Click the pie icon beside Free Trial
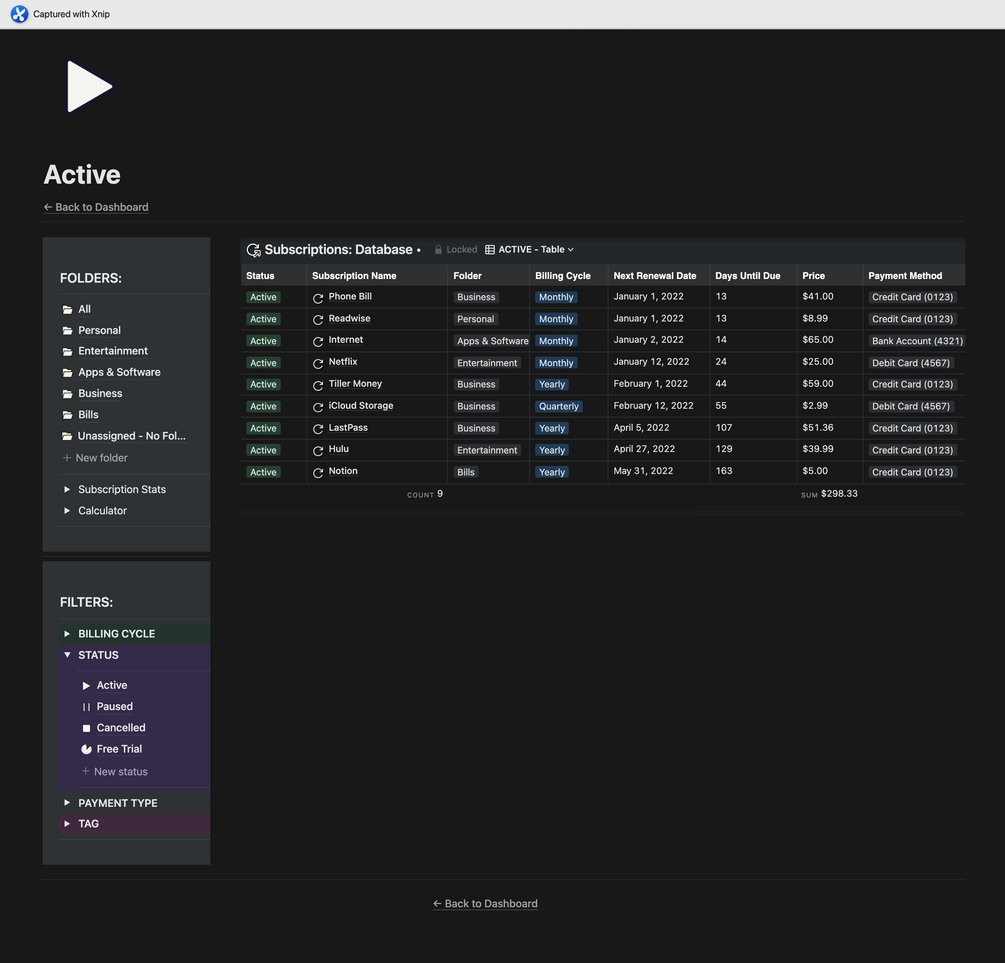This screenshot has width=1005, height=963. pos(86,749)
